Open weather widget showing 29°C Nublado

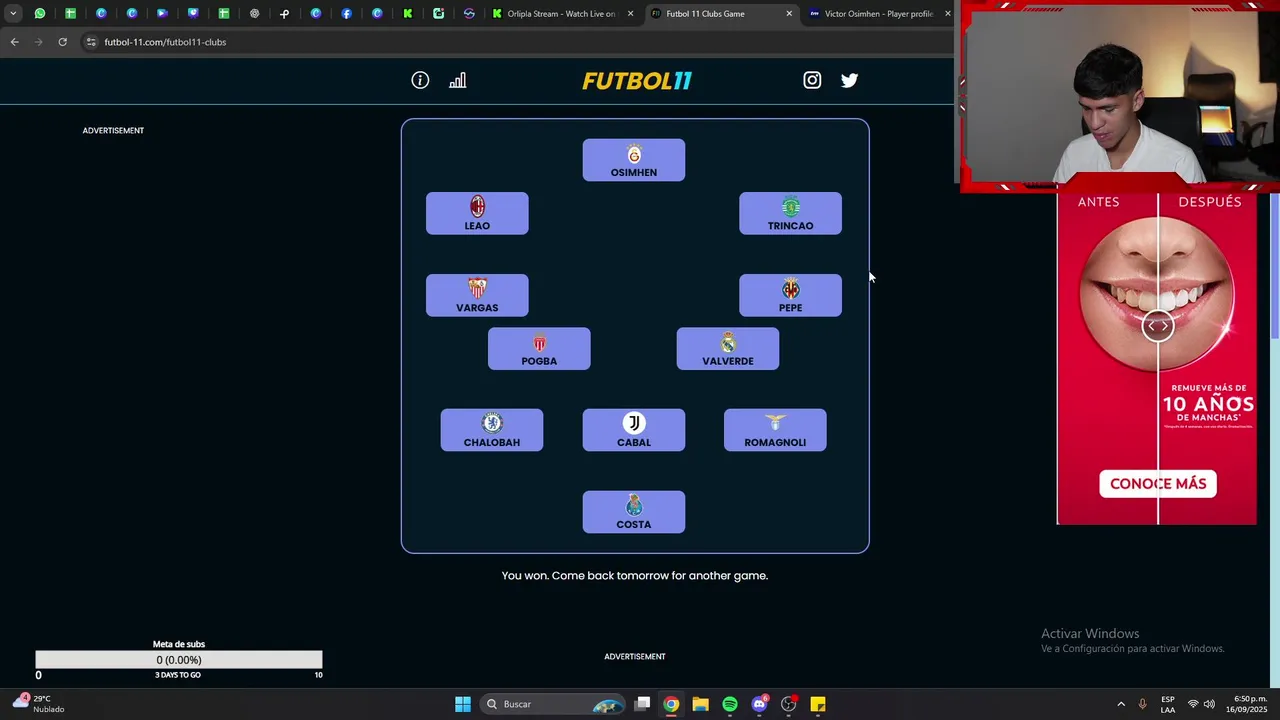pyautogui.click(x=40, y=704)
